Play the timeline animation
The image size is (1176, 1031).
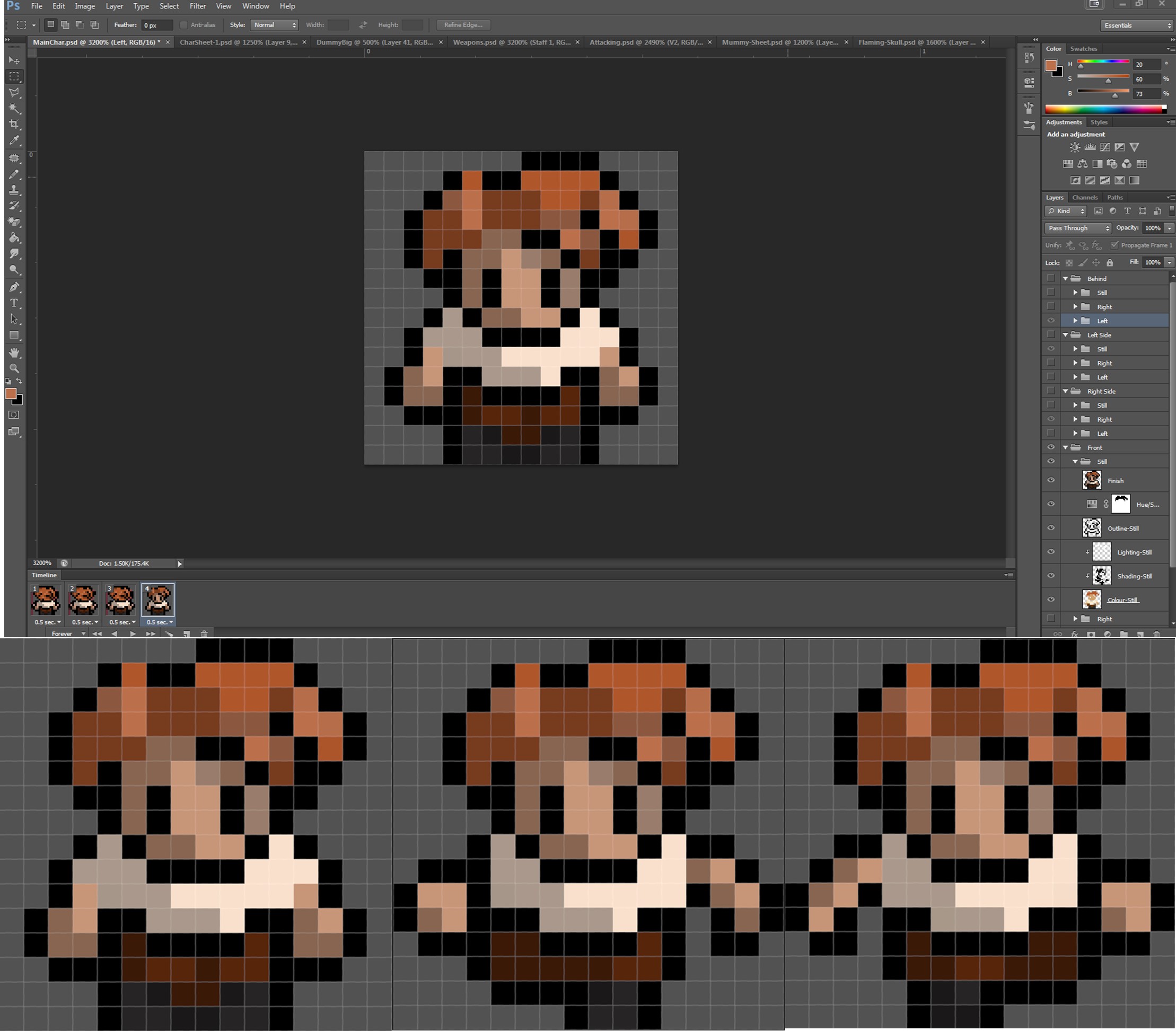(133, 633)
